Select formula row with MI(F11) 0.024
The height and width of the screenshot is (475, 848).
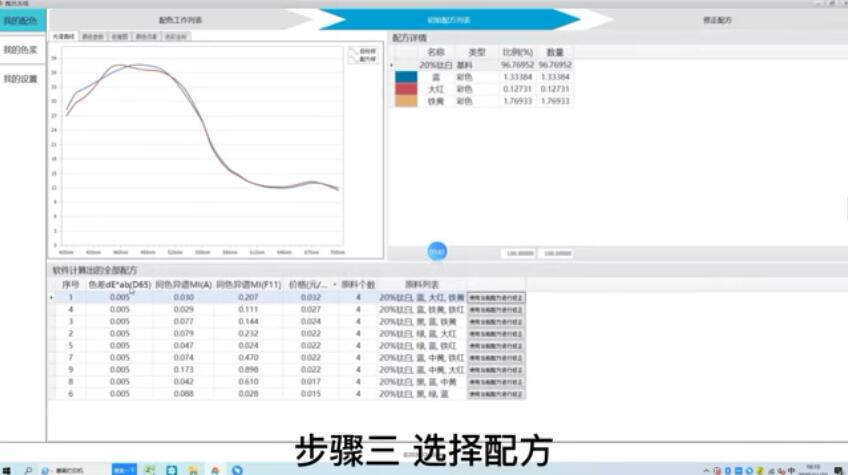(287, 346)
